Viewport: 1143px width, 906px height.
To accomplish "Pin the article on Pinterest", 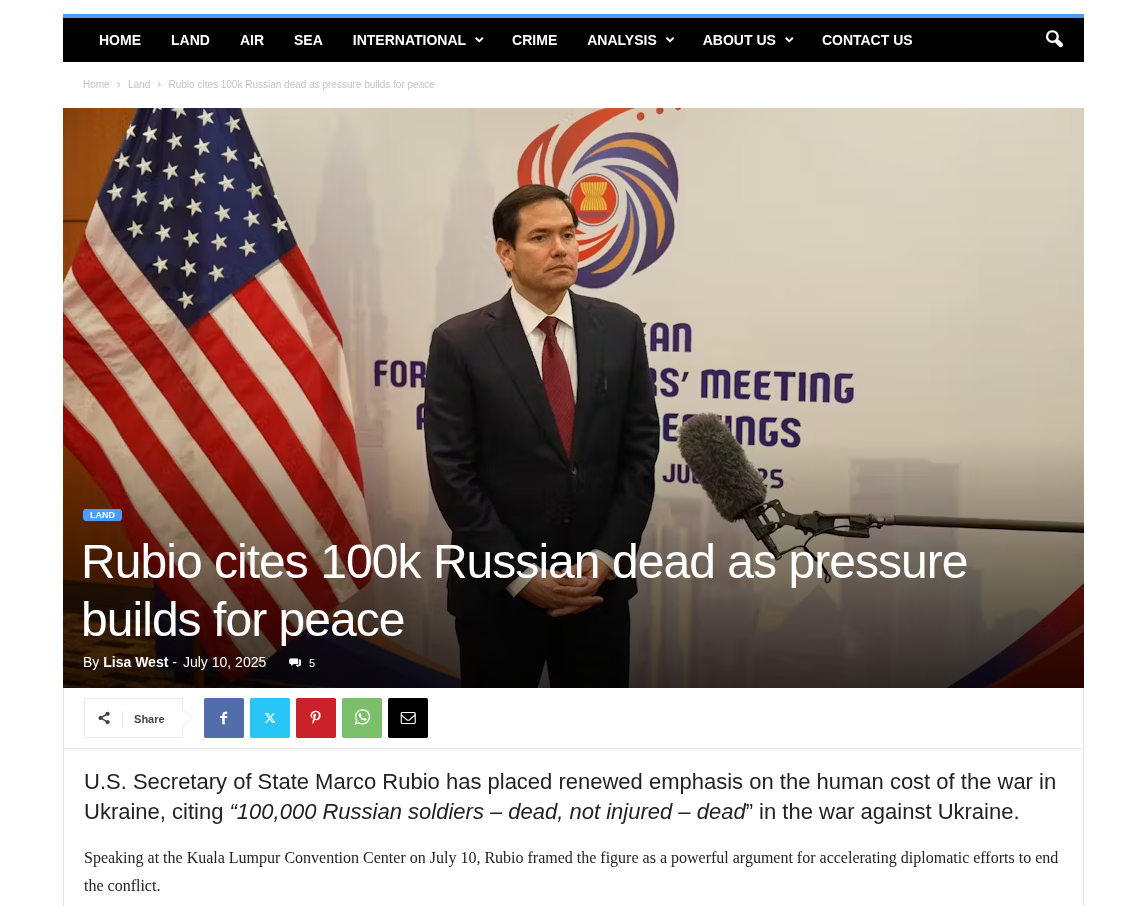I will (316, 718).
